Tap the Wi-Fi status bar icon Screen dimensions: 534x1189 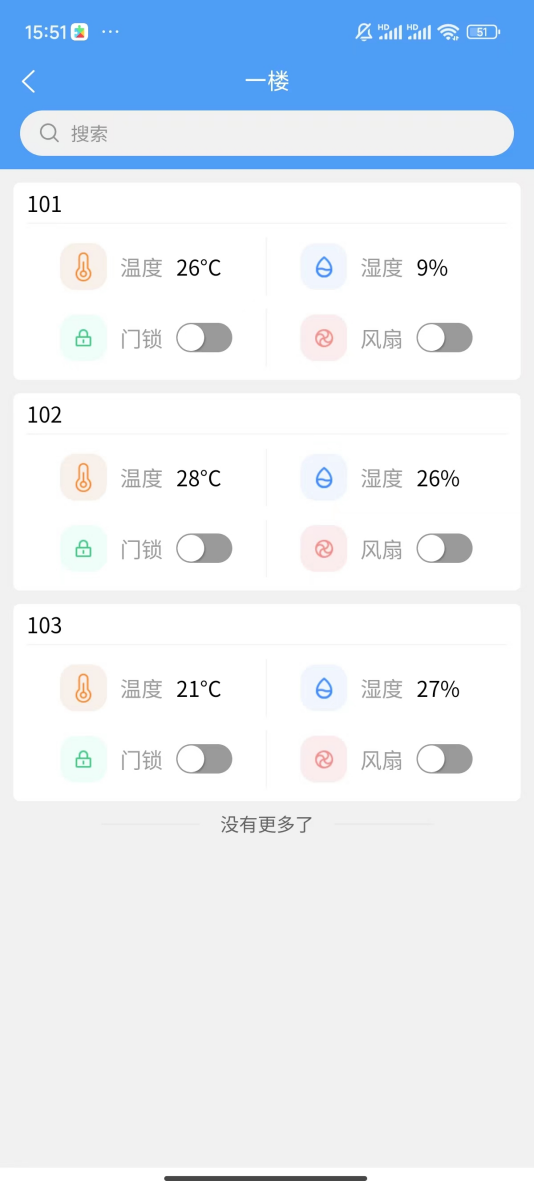pyautogui.click(x=448, y=32)
